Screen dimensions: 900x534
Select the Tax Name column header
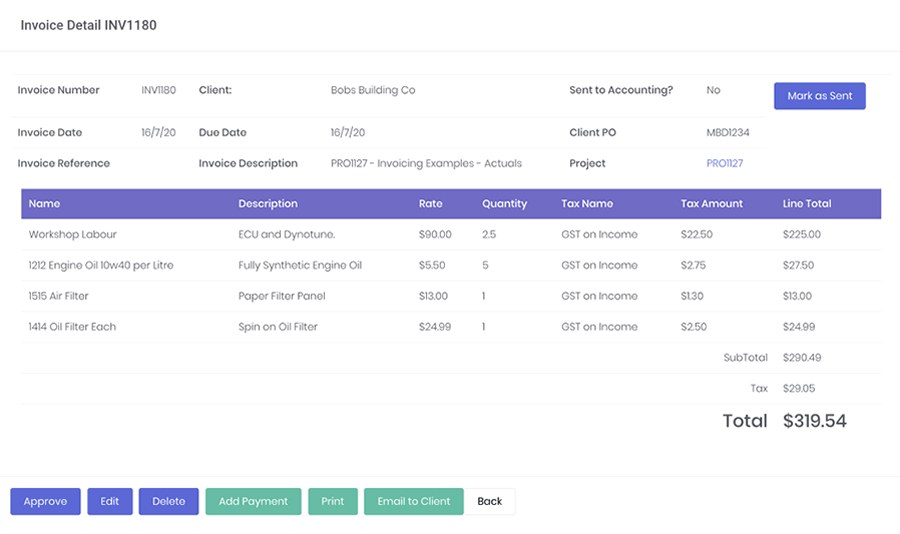point(587,204)
